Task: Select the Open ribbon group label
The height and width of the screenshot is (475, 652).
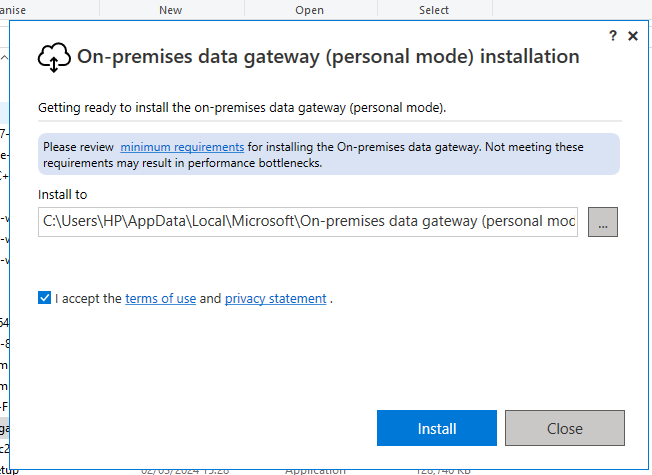Action: (309, 10)
